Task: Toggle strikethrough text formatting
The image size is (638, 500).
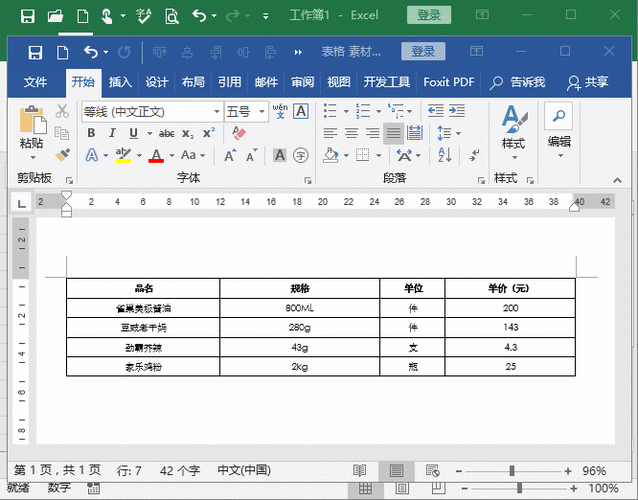Action: click(166, 133)
